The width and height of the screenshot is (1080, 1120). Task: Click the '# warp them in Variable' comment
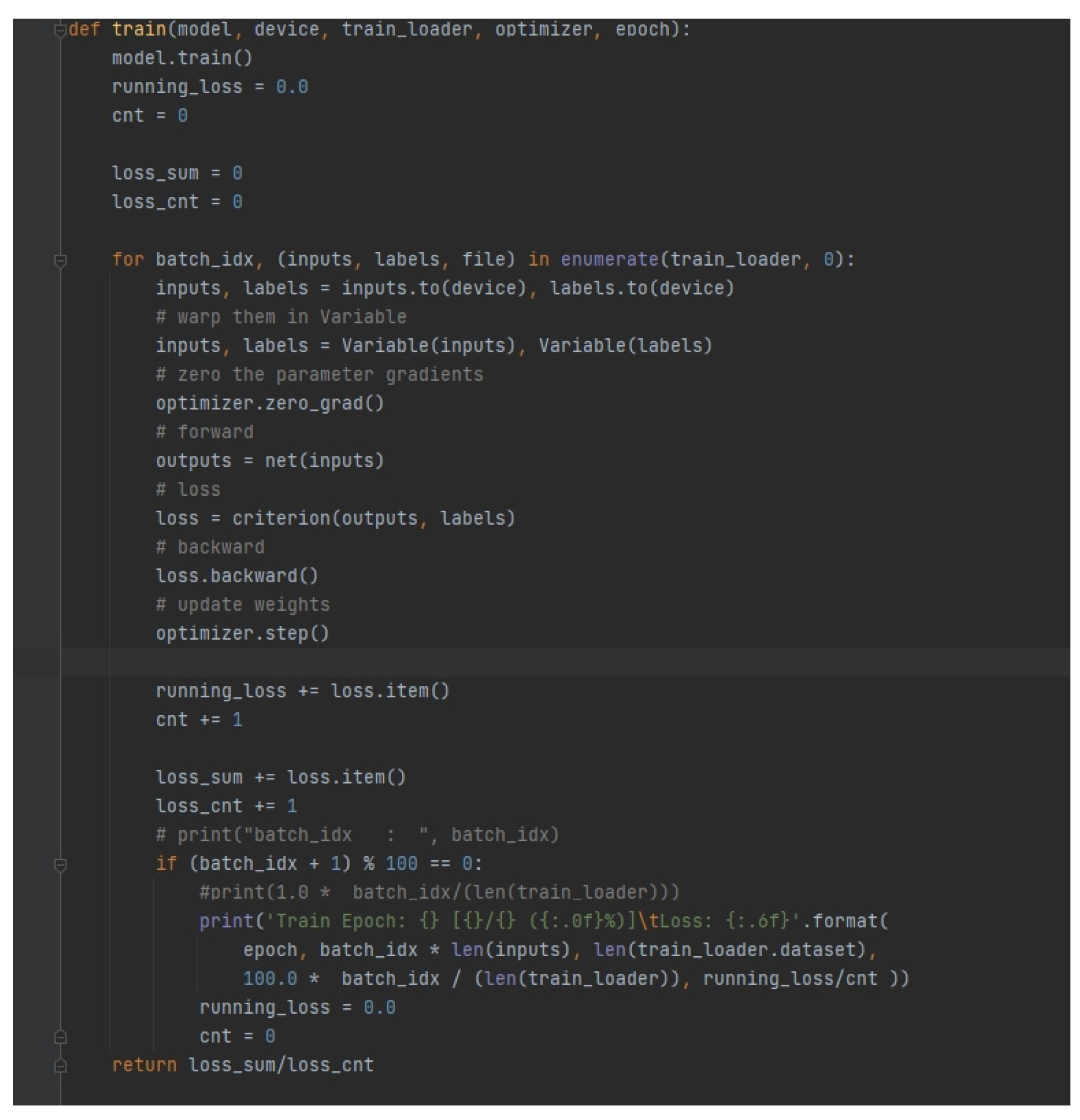point(281,317)
